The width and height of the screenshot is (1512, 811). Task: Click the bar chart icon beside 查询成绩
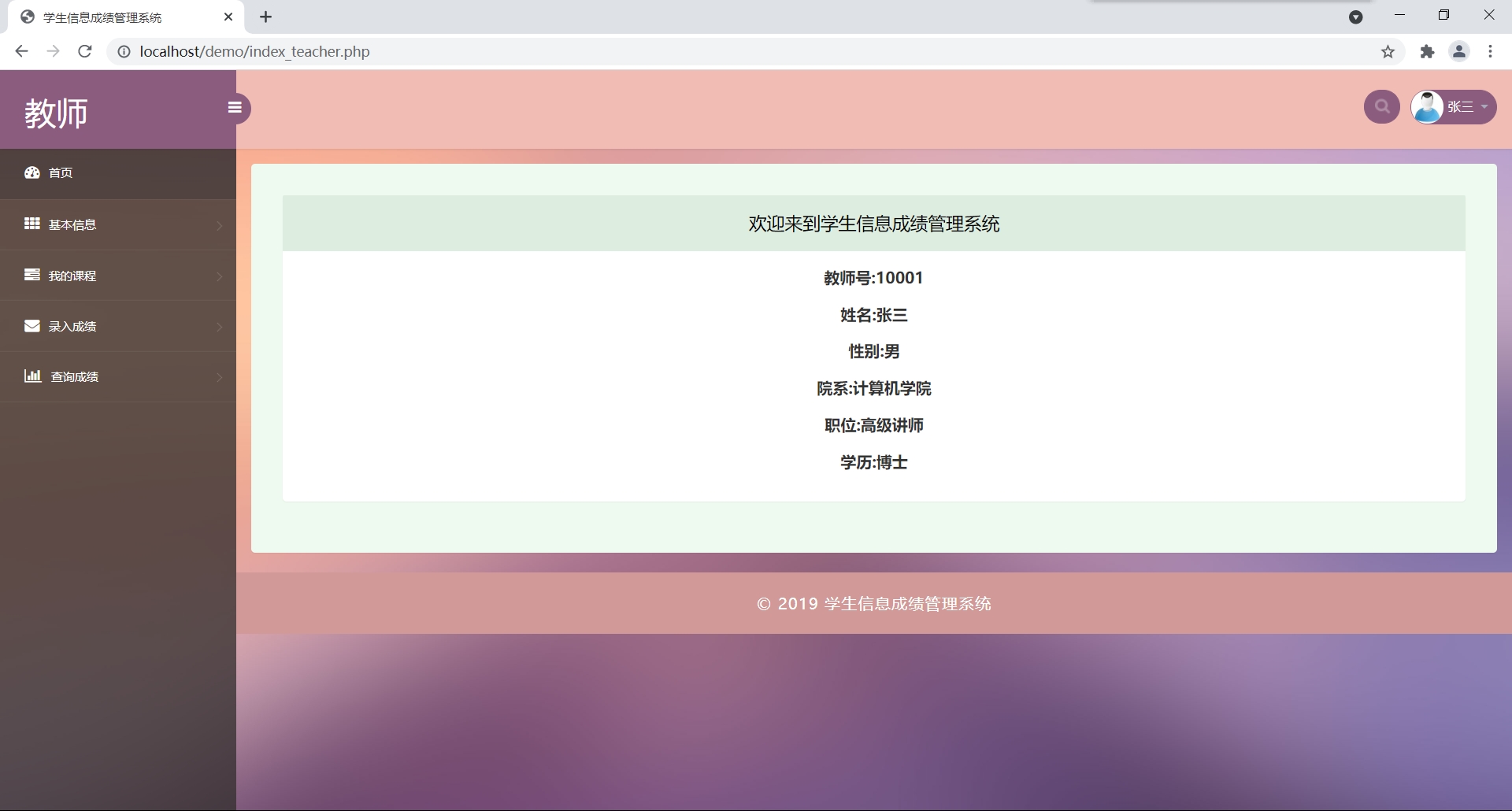[32, 376]
